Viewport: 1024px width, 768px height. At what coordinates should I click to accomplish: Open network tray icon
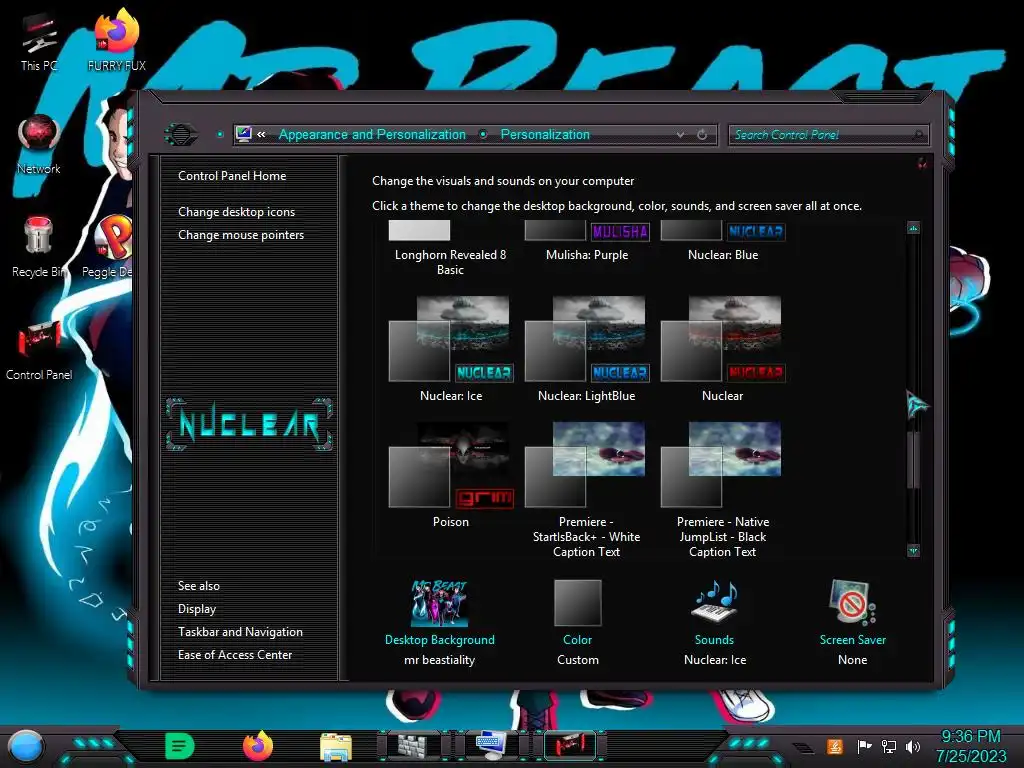(889, 746)
